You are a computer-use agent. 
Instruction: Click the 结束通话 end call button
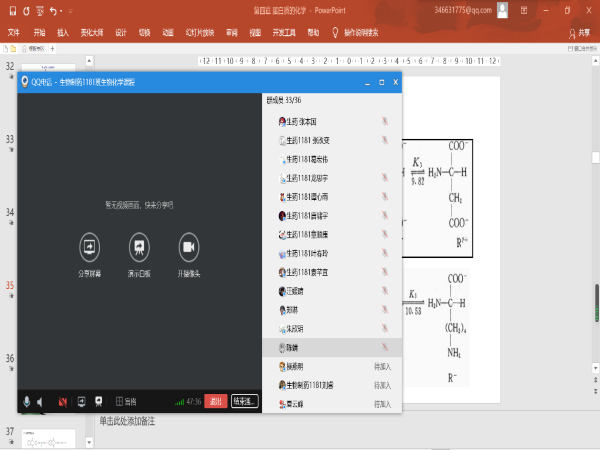coord(245,402)
